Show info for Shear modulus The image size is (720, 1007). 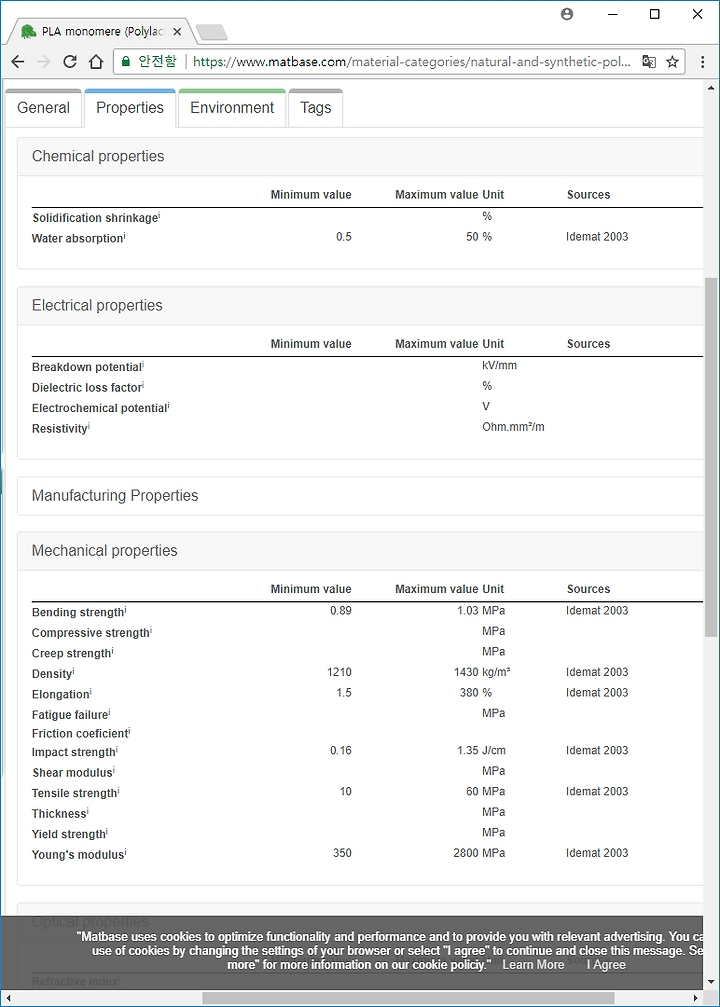coord(114,769)
